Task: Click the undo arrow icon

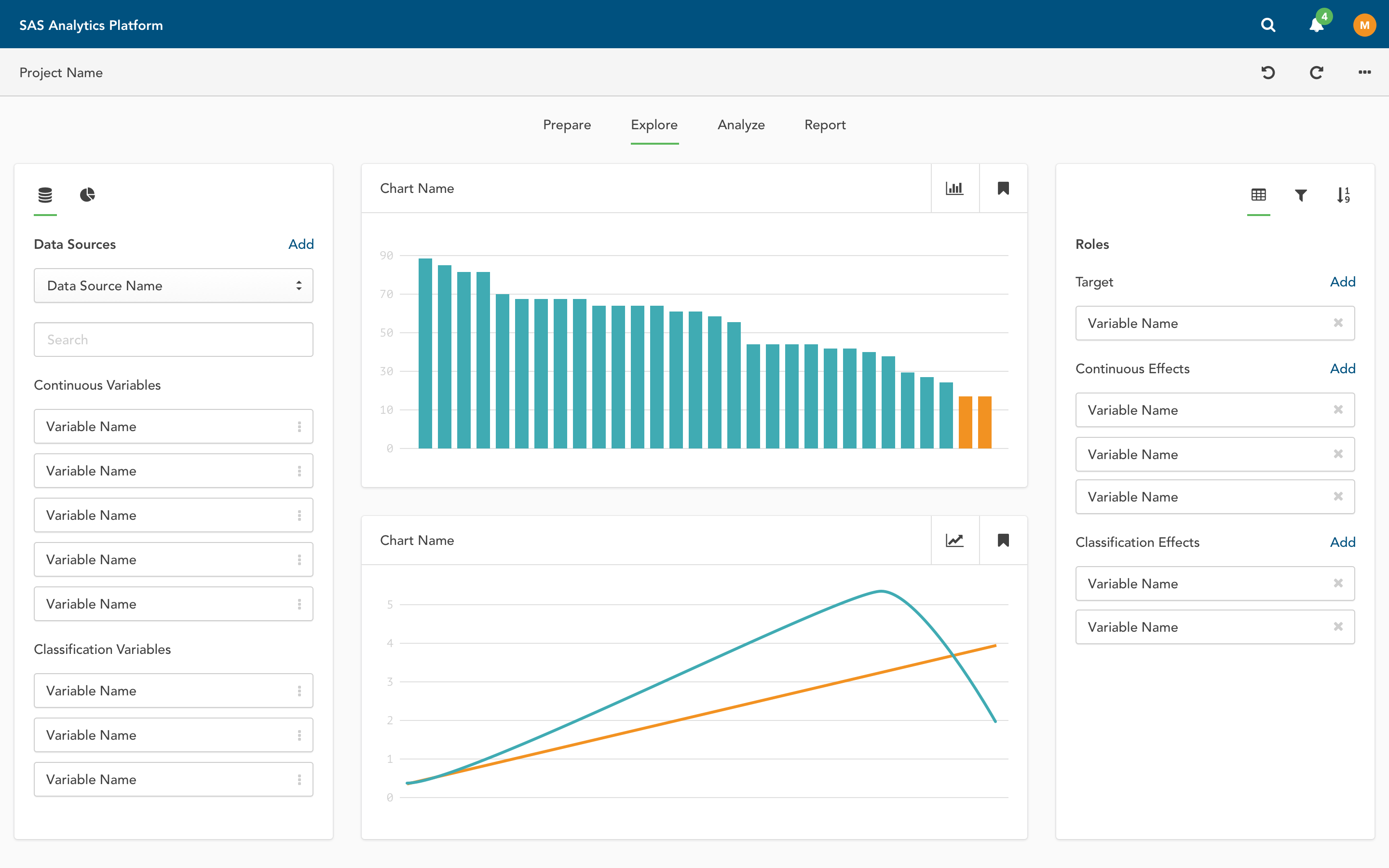Action: 1268,72
